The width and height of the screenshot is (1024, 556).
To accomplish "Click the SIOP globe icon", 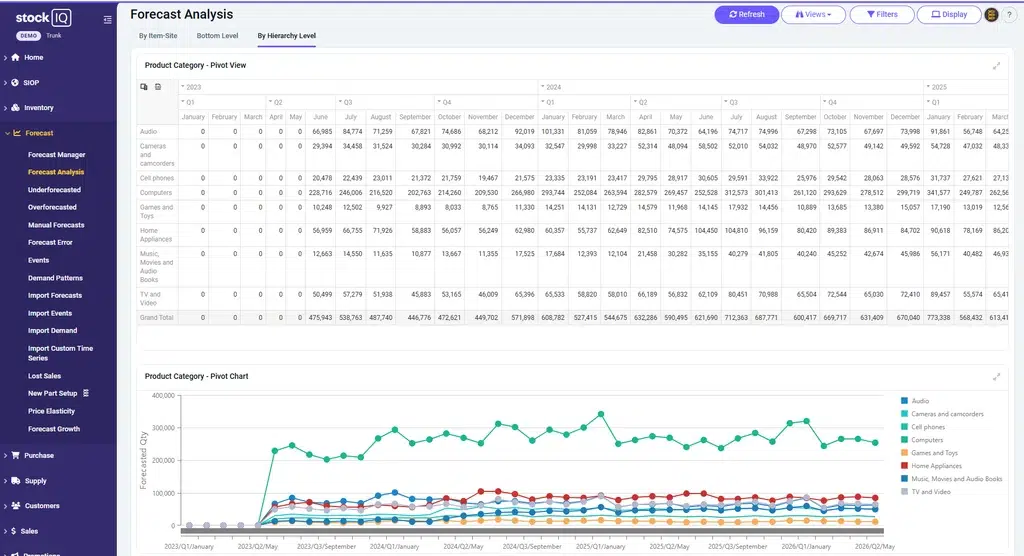I will pos(15,83).
